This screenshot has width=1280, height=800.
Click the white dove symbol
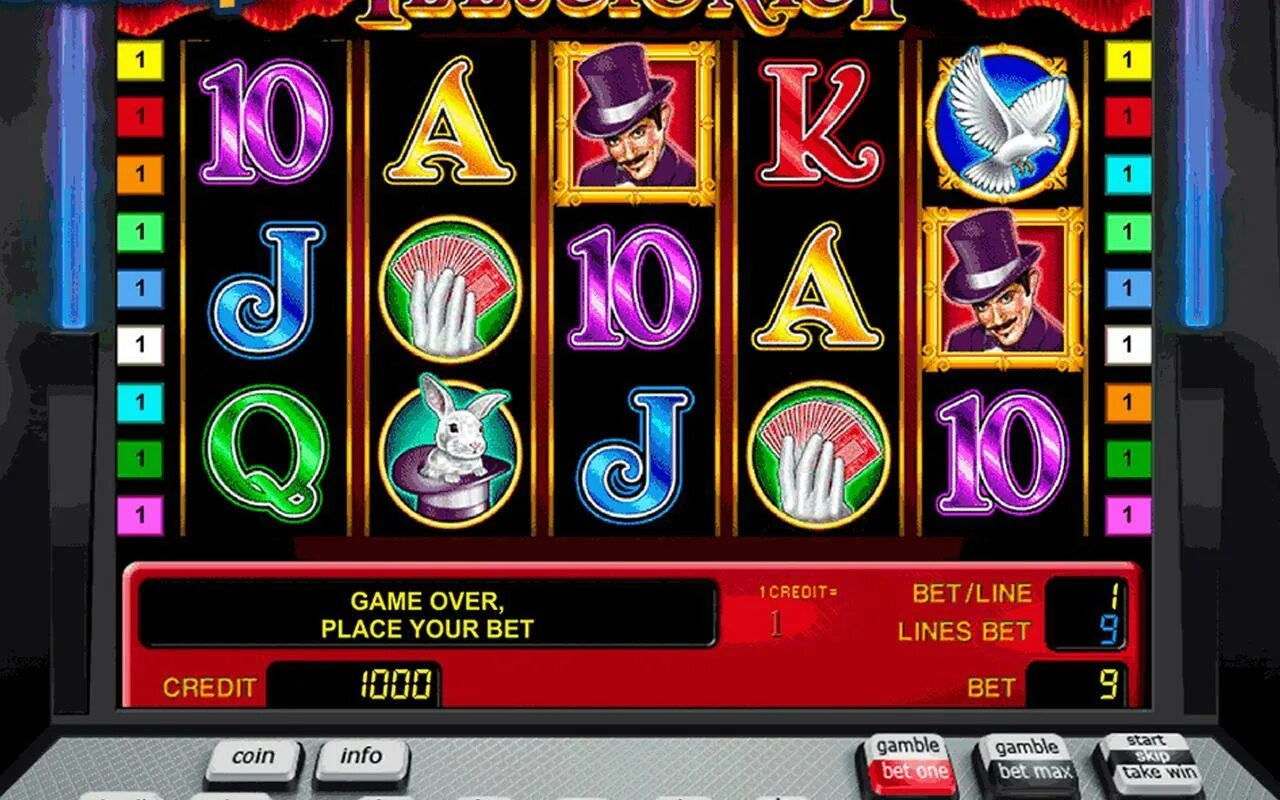(x=1003, y=122)
